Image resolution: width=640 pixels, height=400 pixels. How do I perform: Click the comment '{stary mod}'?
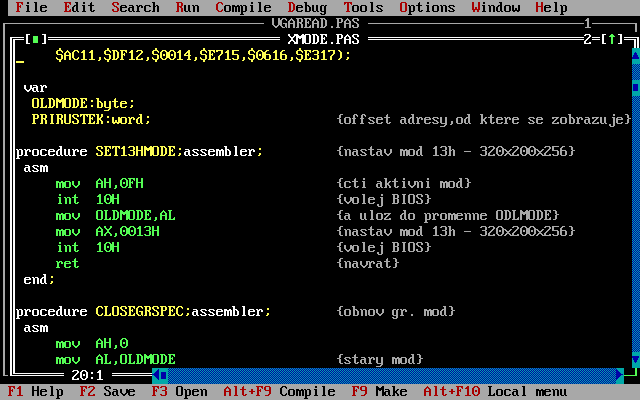380,360
